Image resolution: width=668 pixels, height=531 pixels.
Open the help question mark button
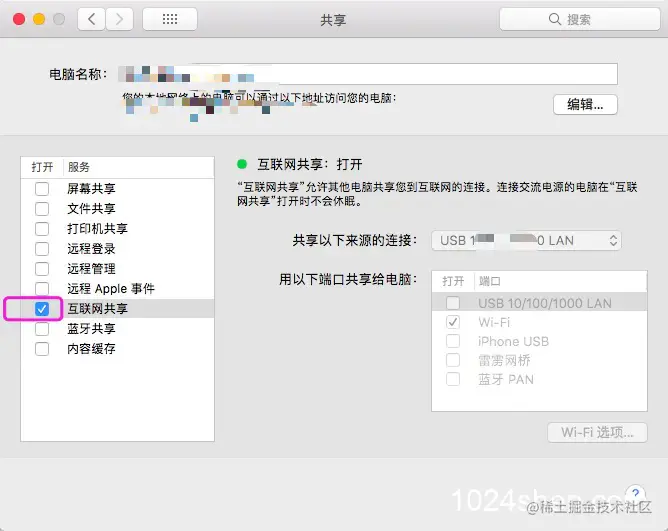coord(635,493)
